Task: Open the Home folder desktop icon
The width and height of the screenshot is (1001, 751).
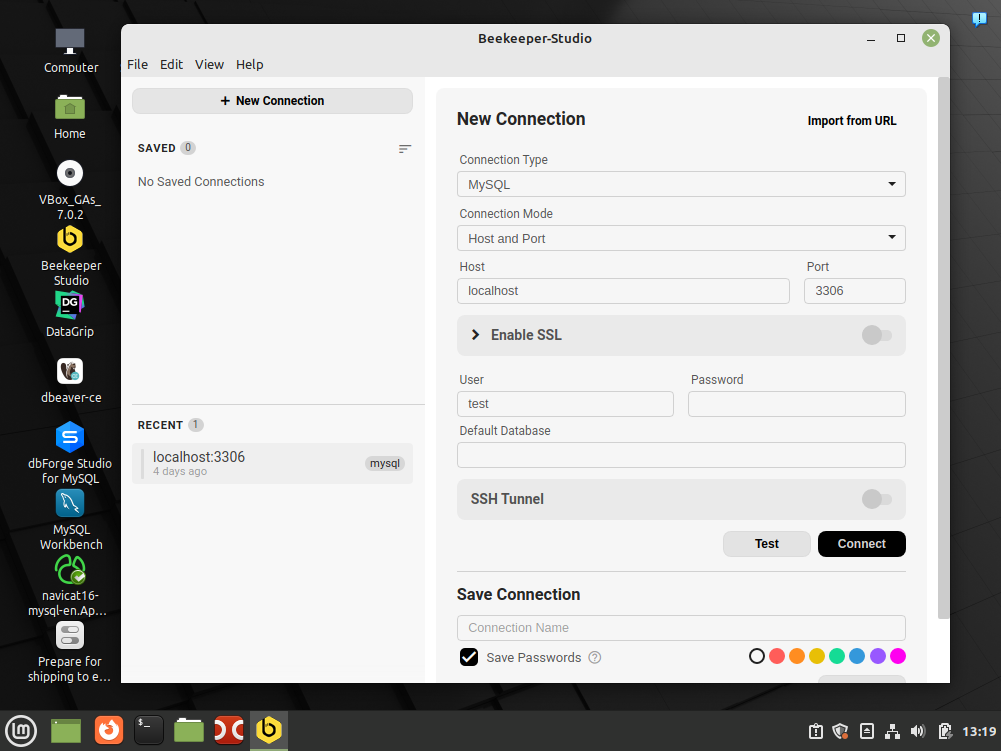Action: pyautogui.click(x=70, y=117)
